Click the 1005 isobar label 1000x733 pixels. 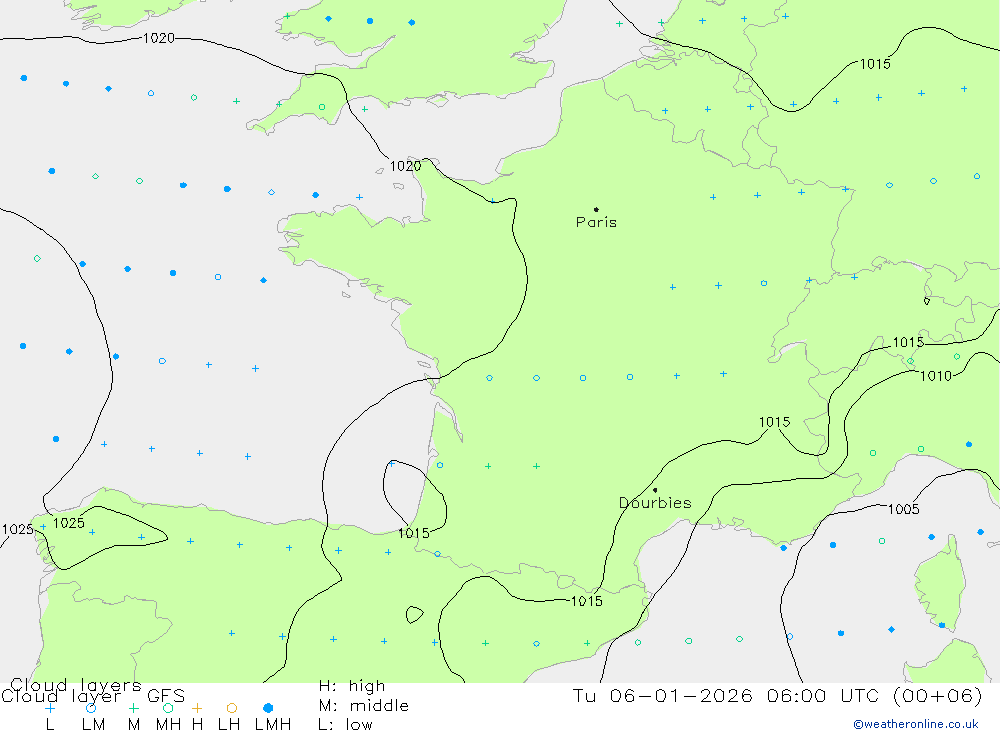tap(904, 508)
